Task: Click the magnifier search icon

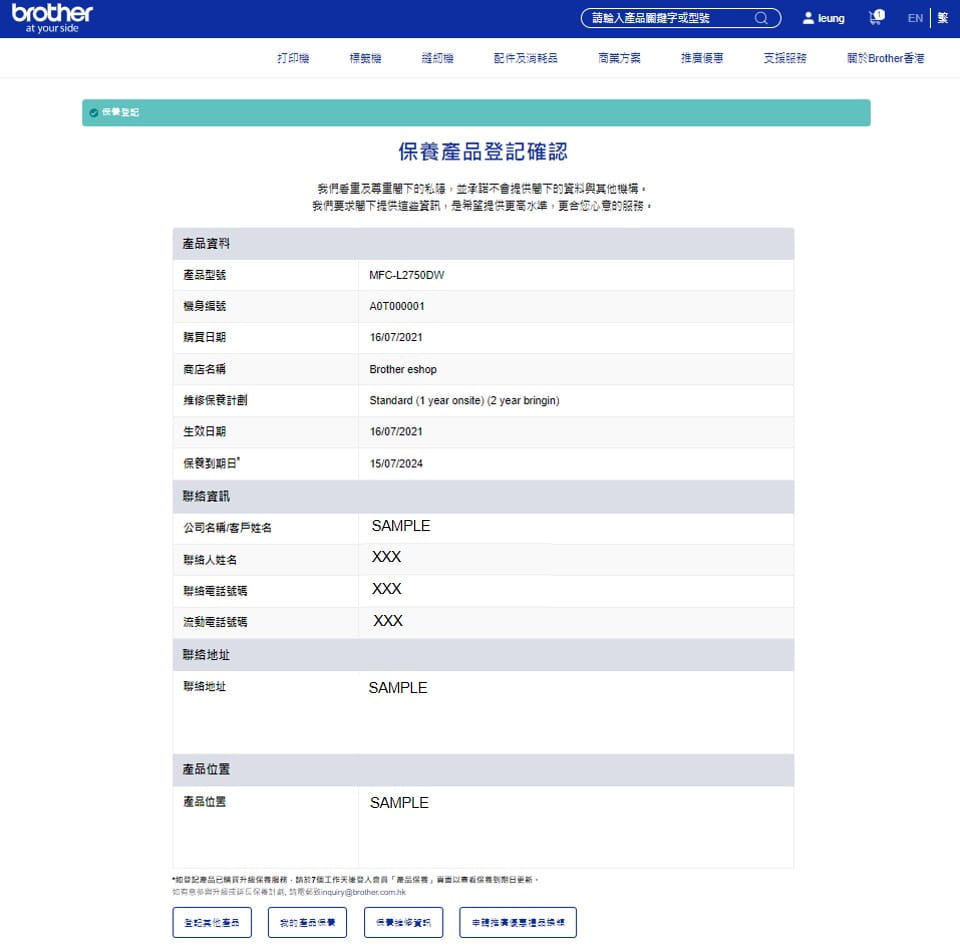Action: tap(760, 18)
